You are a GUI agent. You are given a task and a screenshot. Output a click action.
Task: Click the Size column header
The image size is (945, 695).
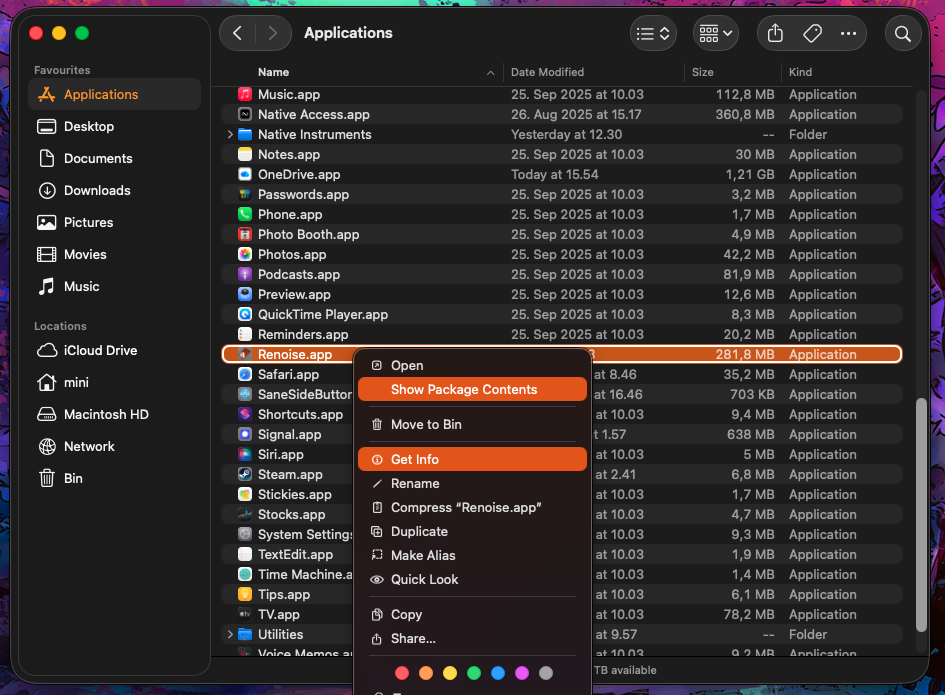coord(702,72)
